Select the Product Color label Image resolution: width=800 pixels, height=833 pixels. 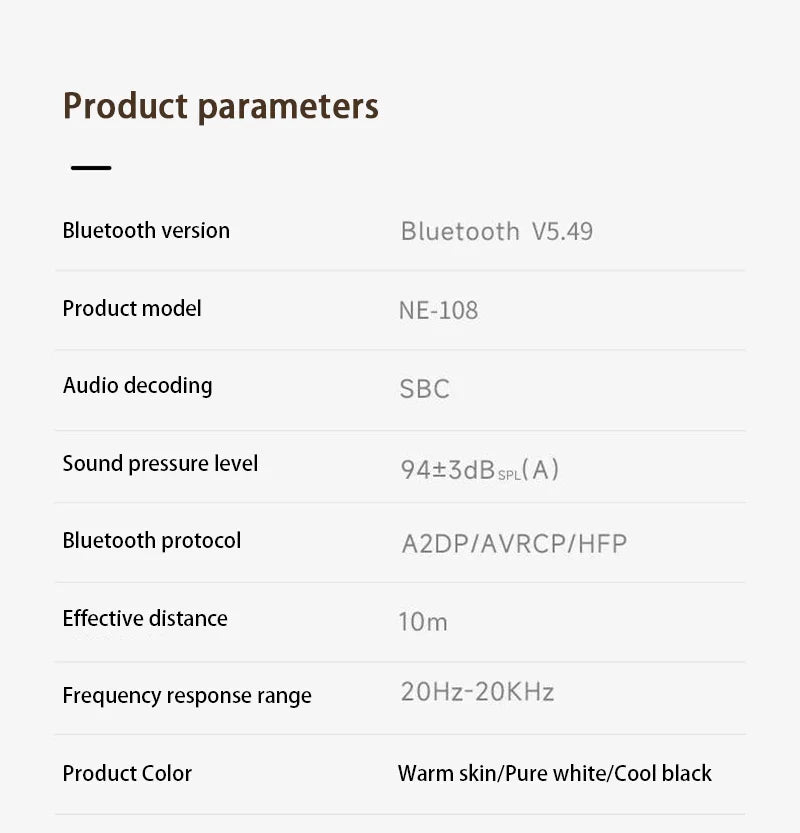(x=127, y=774)
